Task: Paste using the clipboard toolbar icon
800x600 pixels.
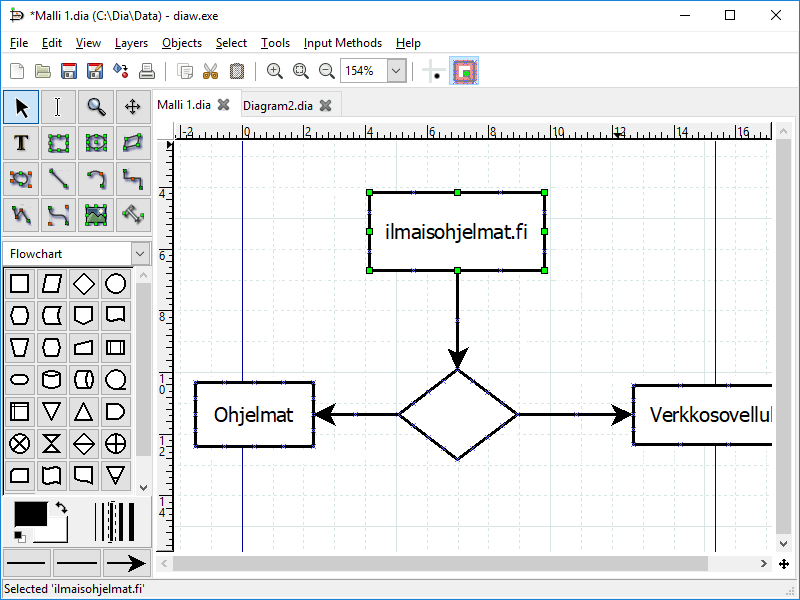Action: point(237,71)
